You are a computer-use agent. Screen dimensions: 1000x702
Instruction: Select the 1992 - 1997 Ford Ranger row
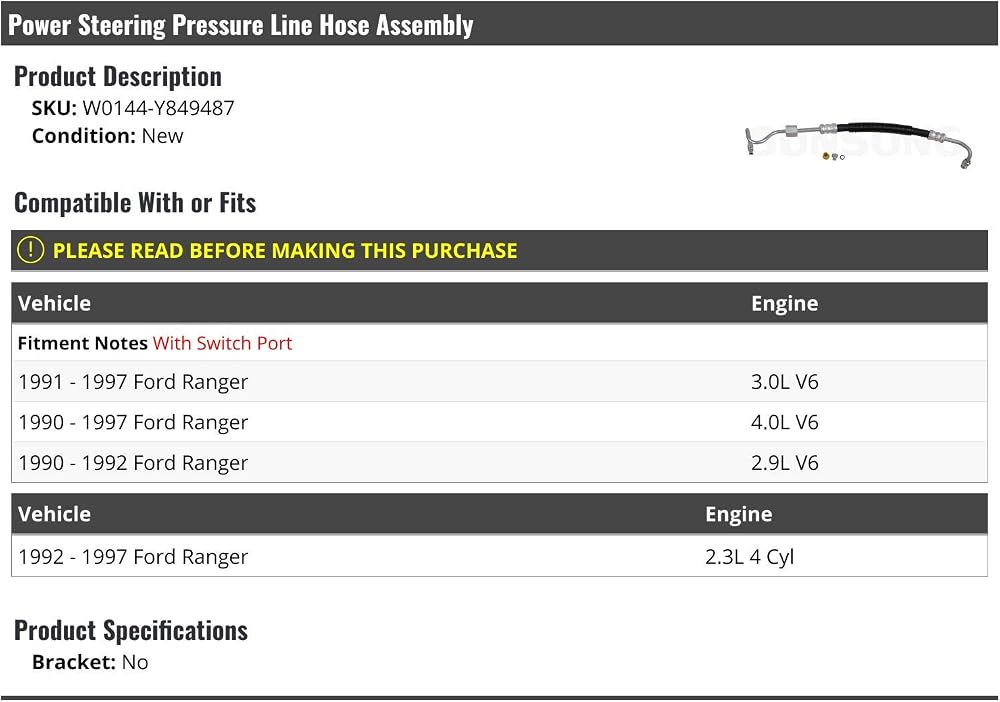(499, 556)
